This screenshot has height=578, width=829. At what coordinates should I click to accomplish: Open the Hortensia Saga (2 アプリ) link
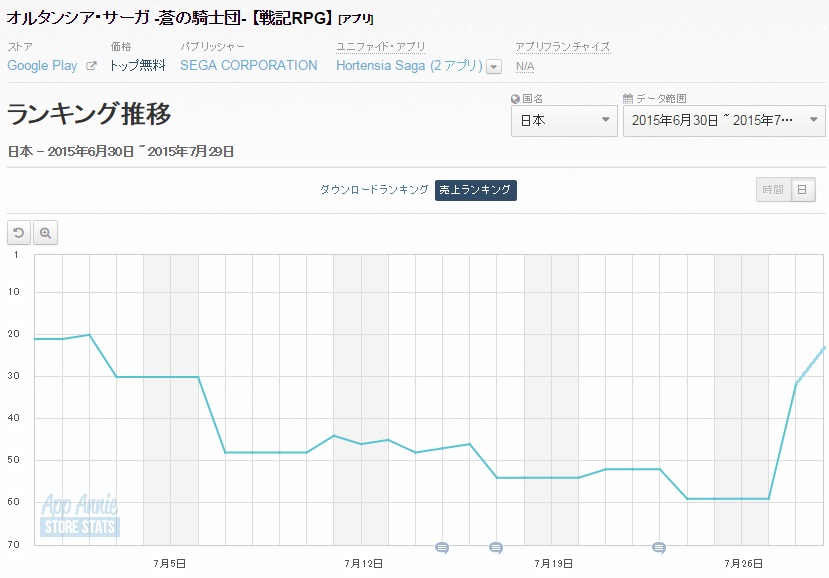point(409,66)
